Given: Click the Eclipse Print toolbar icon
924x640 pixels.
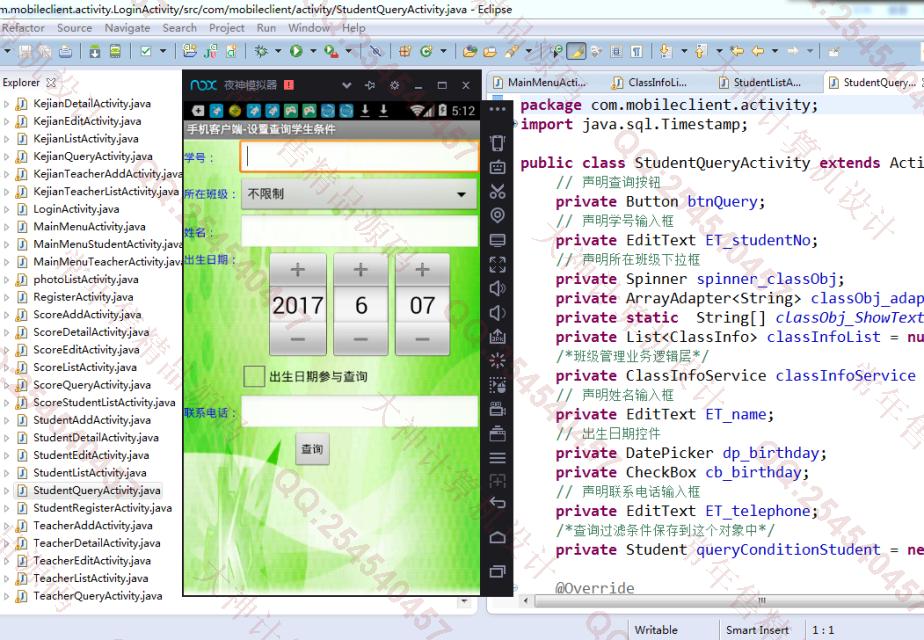Looking at the screenshot, I should pos(65,52).
